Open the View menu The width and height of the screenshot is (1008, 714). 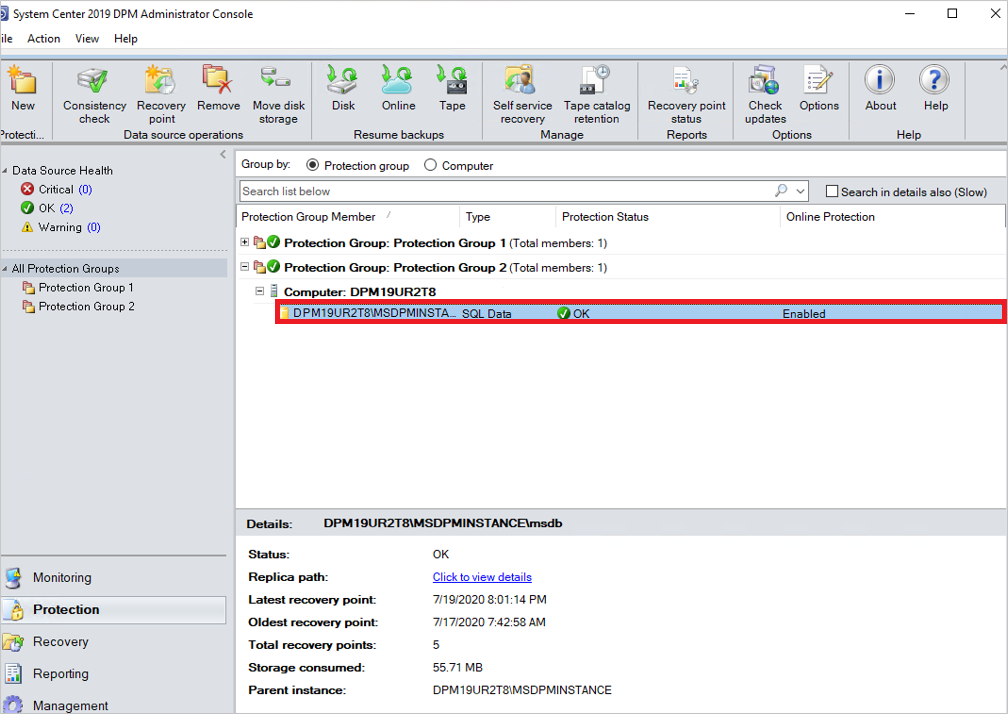[x=86, y=38]
